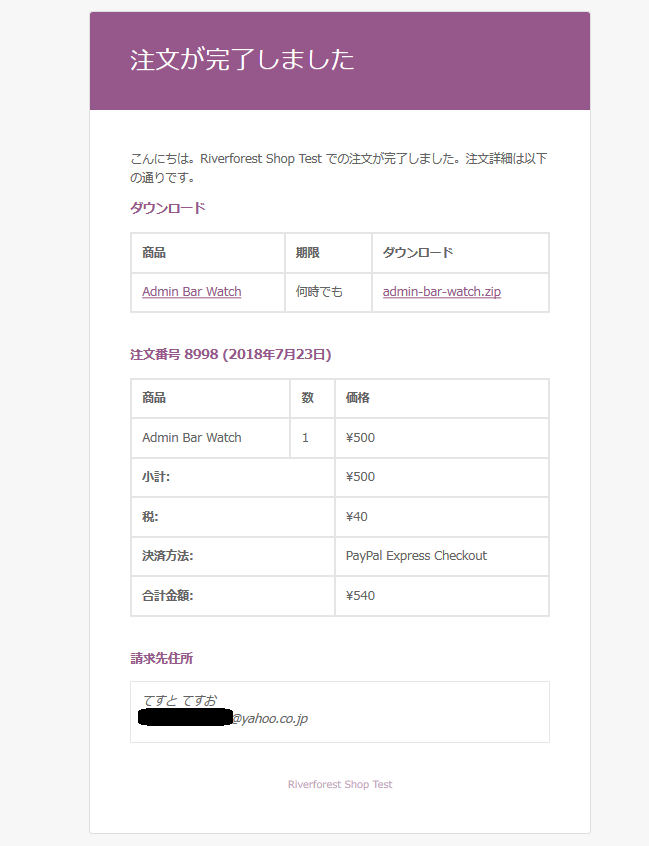Download the admin-bar-watch.zip file

coord(441,292)
